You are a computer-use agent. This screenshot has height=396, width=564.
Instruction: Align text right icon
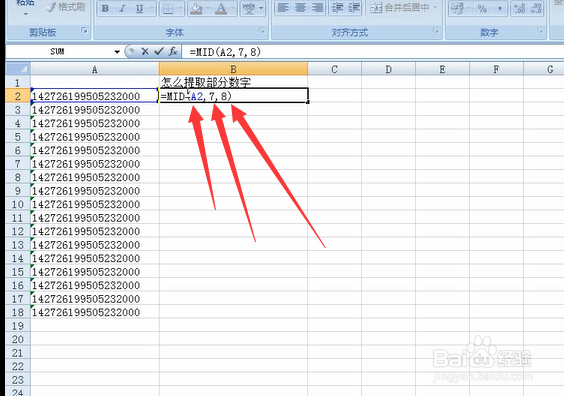click(x=318, y=8)
